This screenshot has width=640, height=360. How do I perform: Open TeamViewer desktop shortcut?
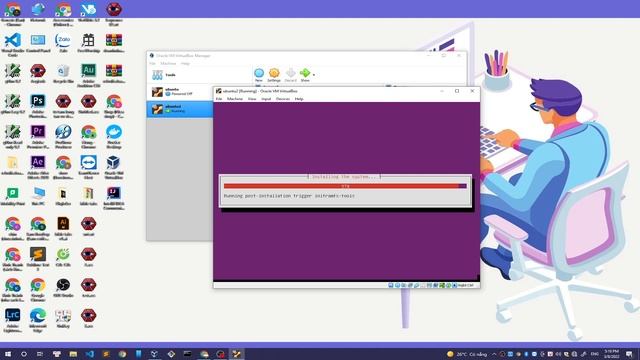(89, 167)
